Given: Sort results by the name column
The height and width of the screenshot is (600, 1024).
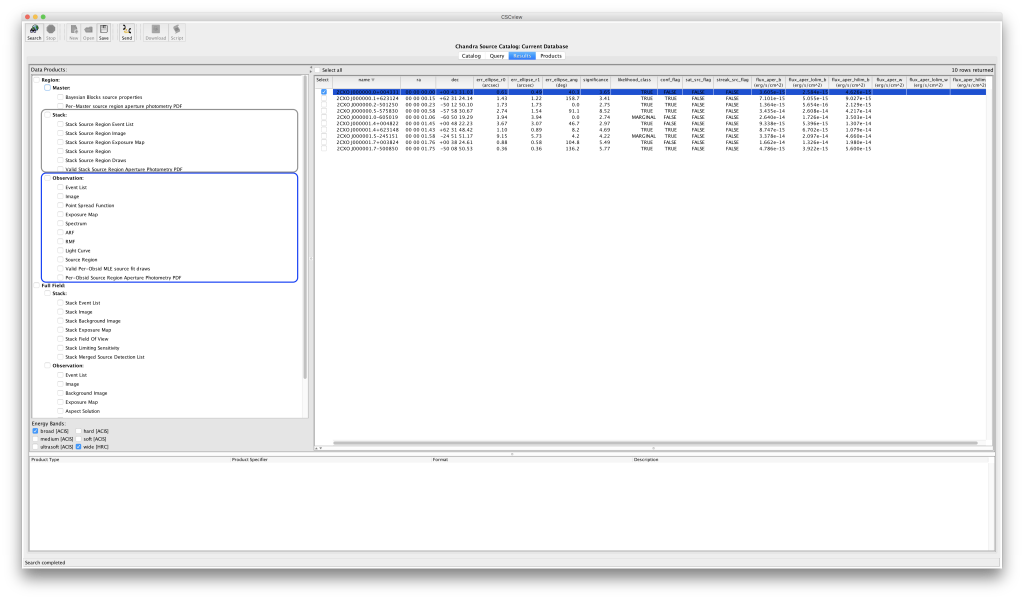Looking at the screenshot, I should (366, 82).
